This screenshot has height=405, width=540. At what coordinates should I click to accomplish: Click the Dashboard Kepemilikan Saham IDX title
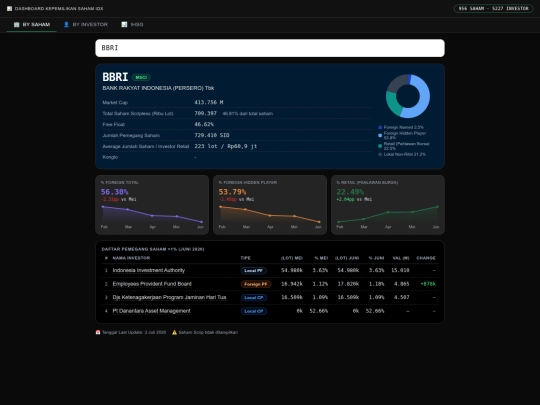[x=59, y=9]
